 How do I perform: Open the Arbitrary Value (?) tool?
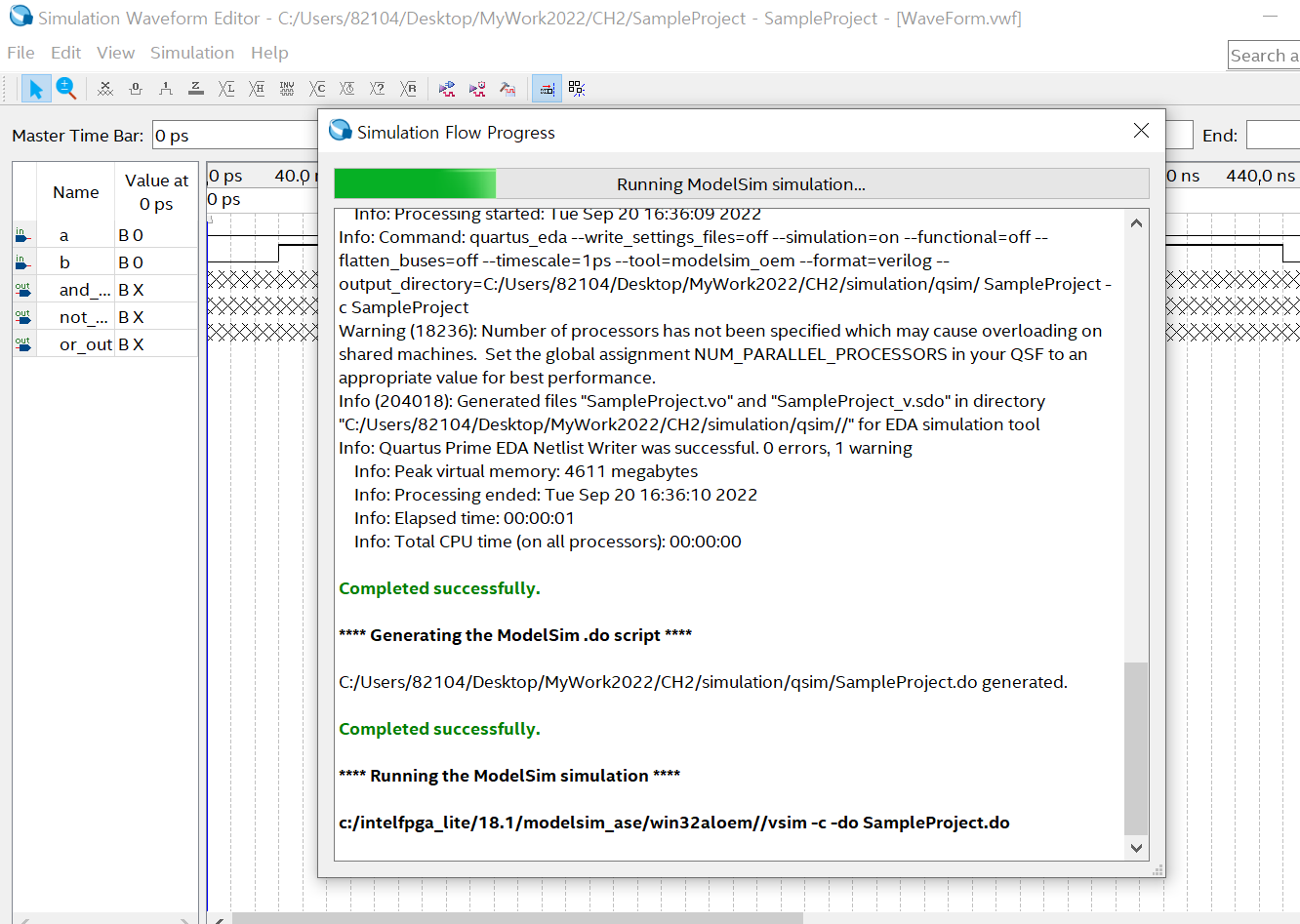(x=378, y=89)
